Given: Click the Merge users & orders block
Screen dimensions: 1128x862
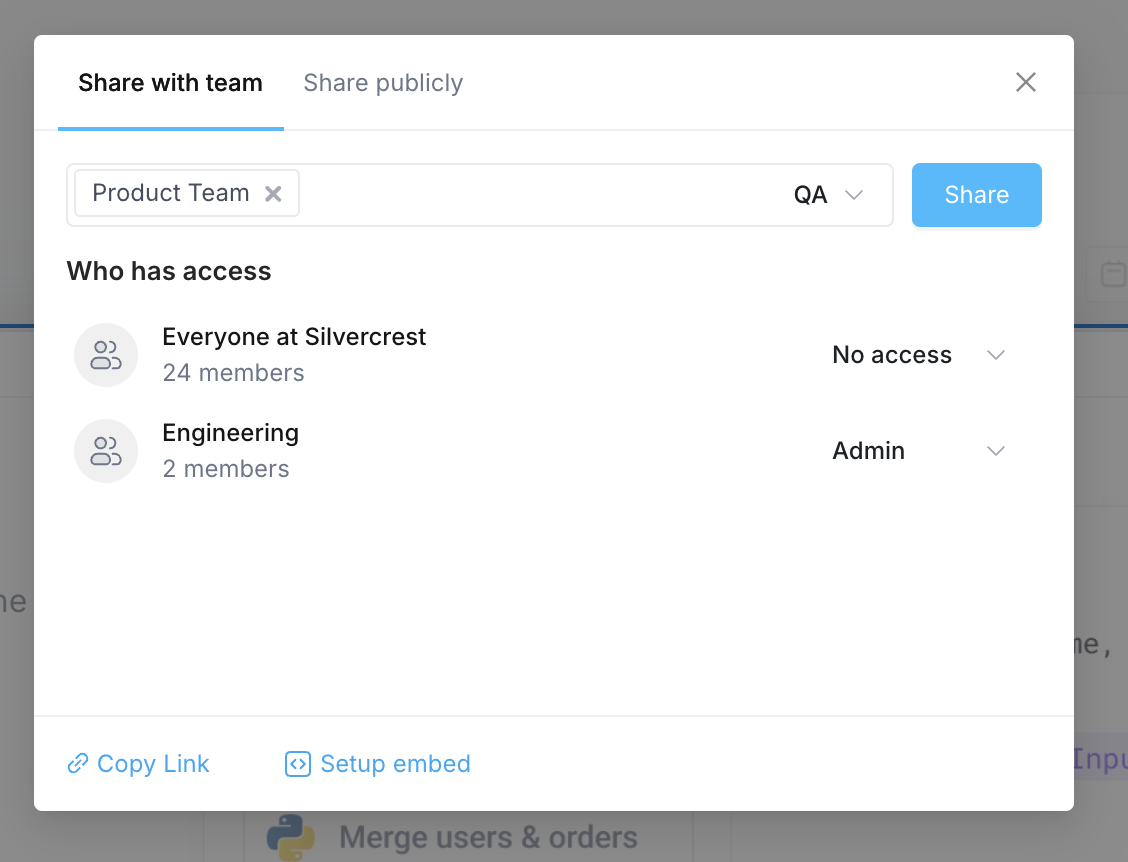Looking at the screenshot, I should tap(488, 837).
